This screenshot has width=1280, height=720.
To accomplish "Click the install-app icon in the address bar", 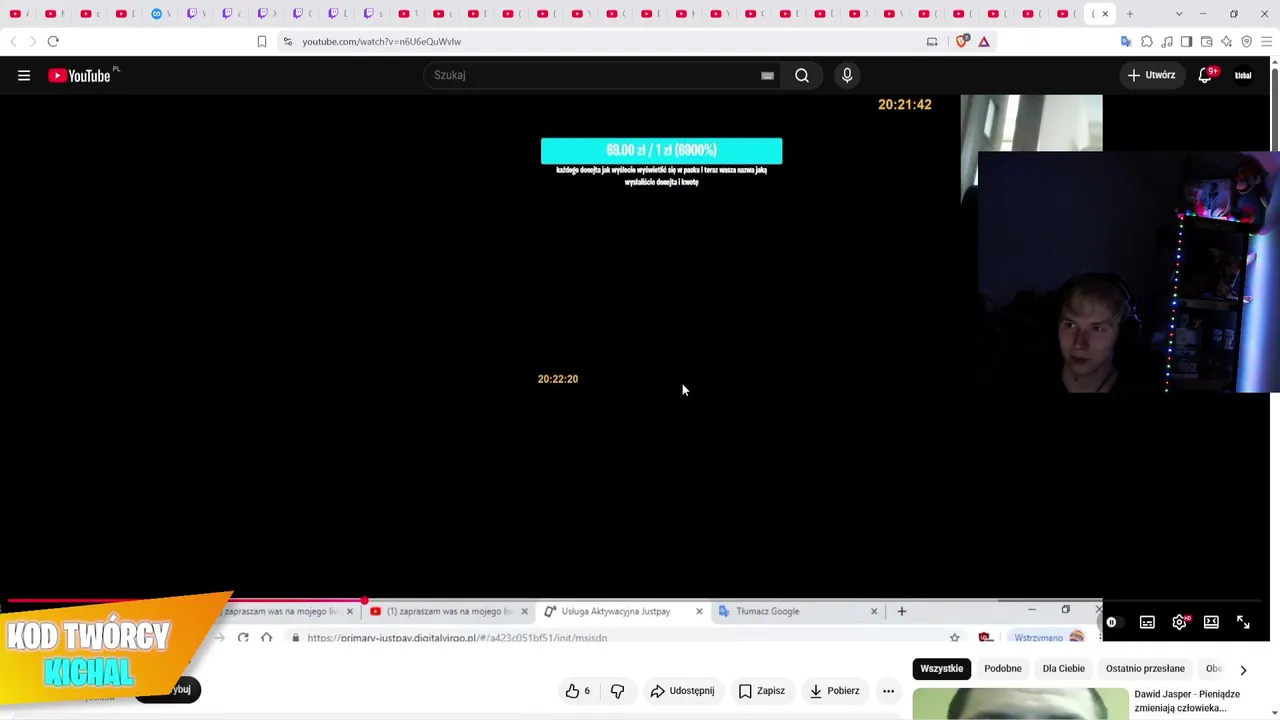I will [932, 42].
